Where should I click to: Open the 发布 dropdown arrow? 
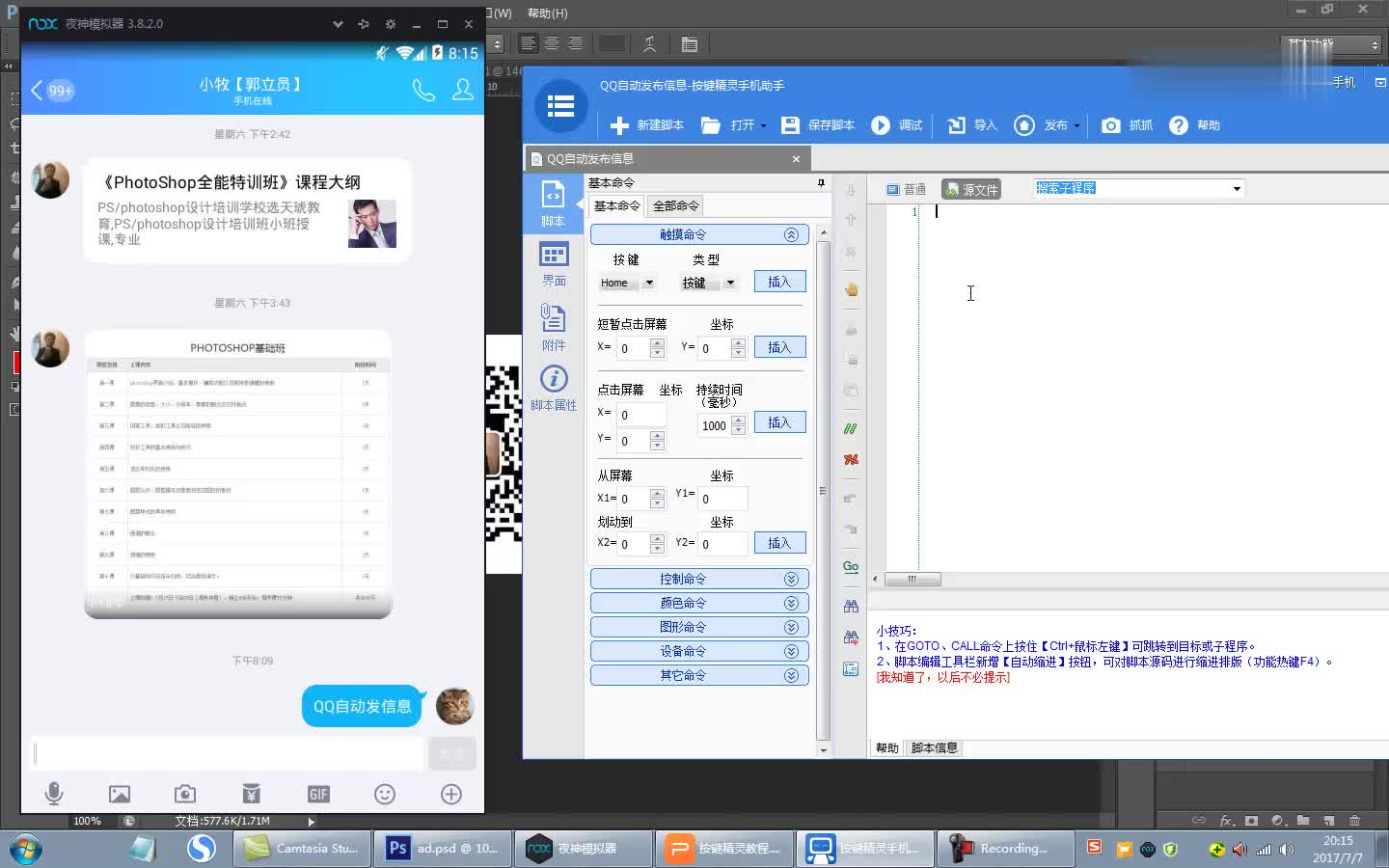(1076, 126)
